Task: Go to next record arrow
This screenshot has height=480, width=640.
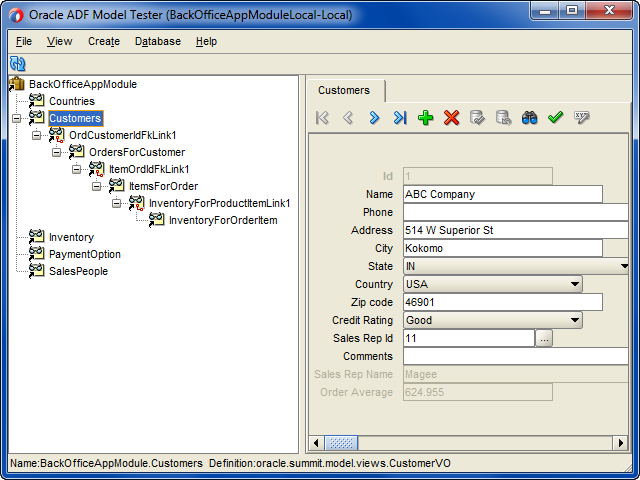Action: click(374, 118)
